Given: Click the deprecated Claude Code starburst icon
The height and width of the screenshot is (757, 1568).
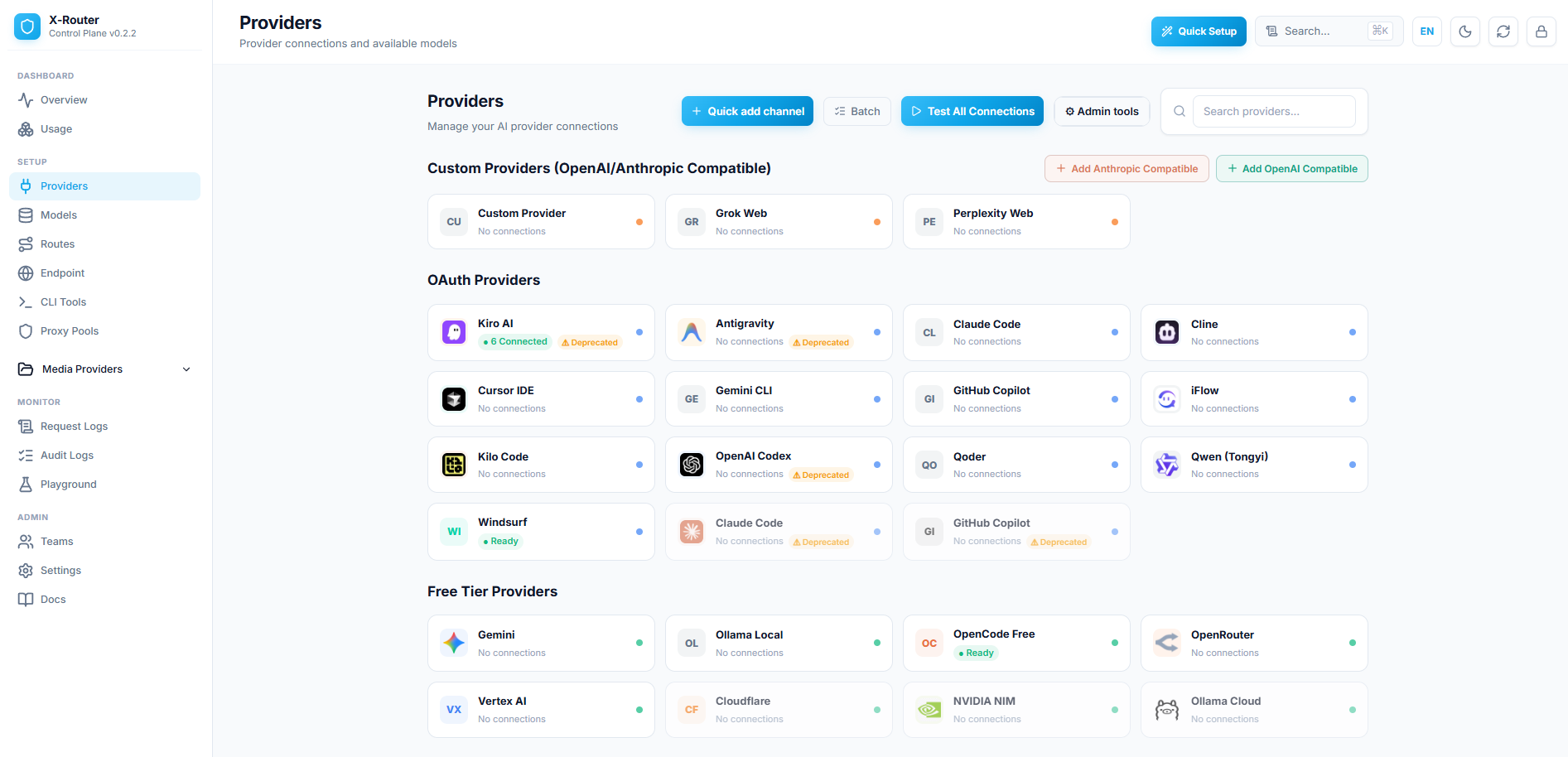Looking at the screenshot, I should [692, 532].
